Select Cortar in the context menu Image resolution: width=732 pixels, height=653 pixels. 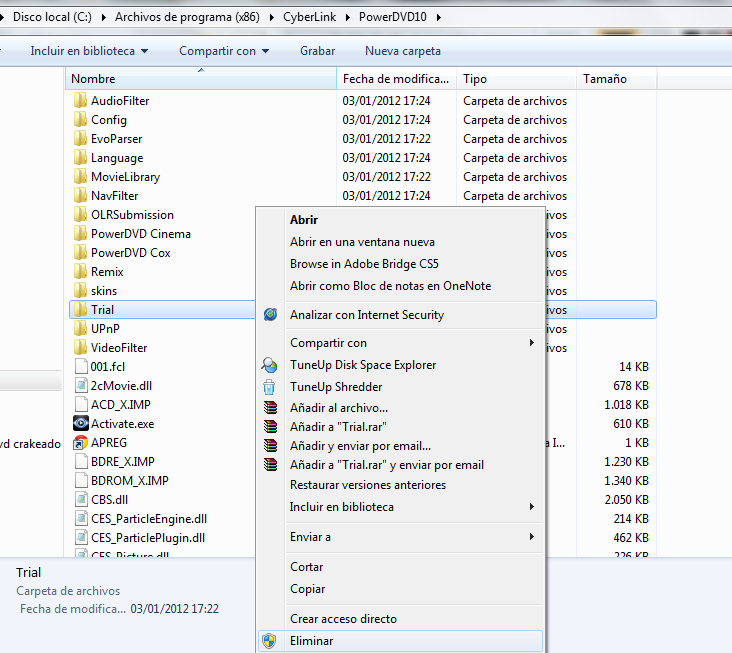[x=306, y=567]
